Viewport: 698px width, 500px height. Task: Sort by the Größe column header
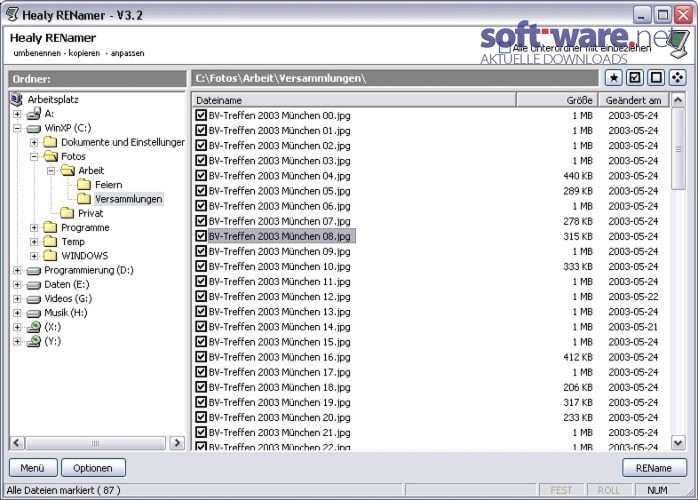click(x=557, y=100)
